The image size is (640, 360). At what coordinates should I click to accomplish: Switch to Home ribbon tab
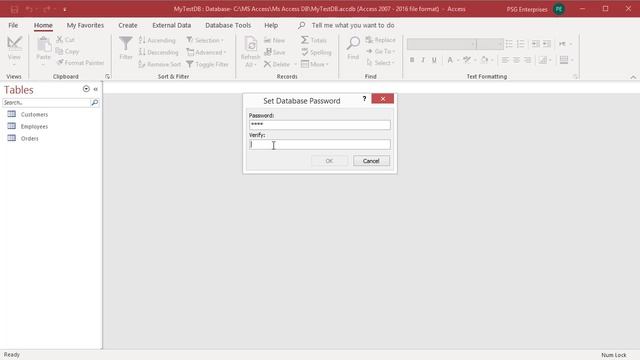tap(43, 25)
